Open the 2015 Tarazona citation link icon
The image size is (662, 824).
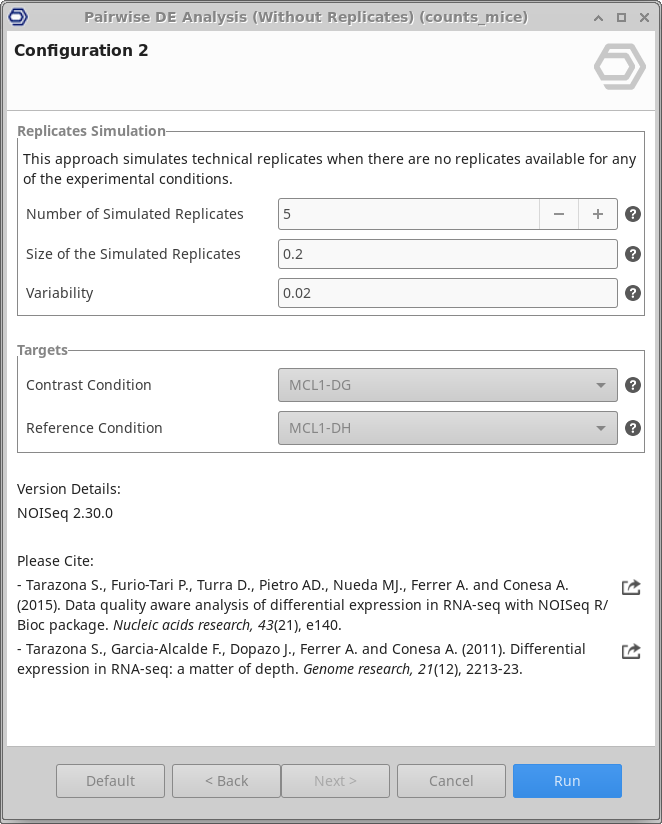pos(631,587)
